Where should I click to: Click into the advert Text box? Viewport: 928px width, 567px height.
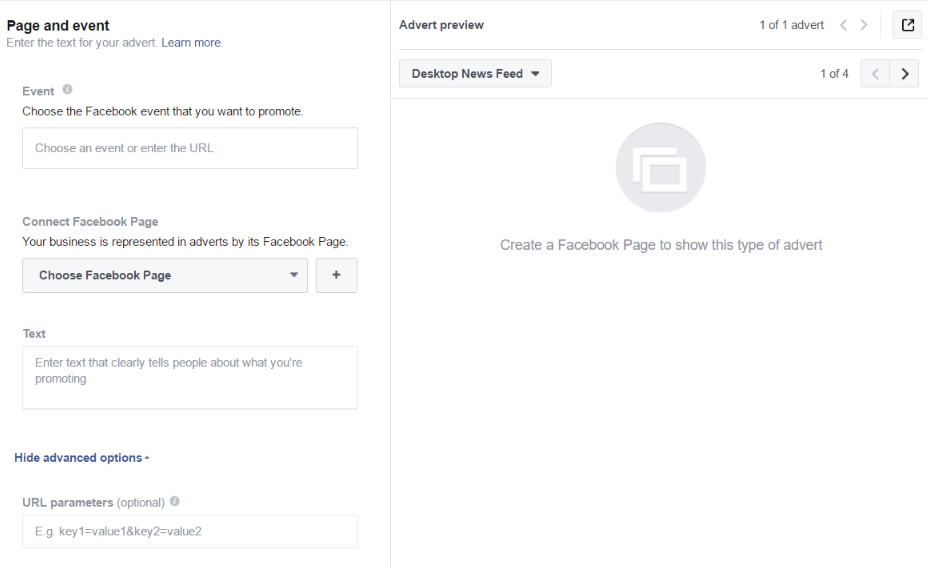pos(190,377)
